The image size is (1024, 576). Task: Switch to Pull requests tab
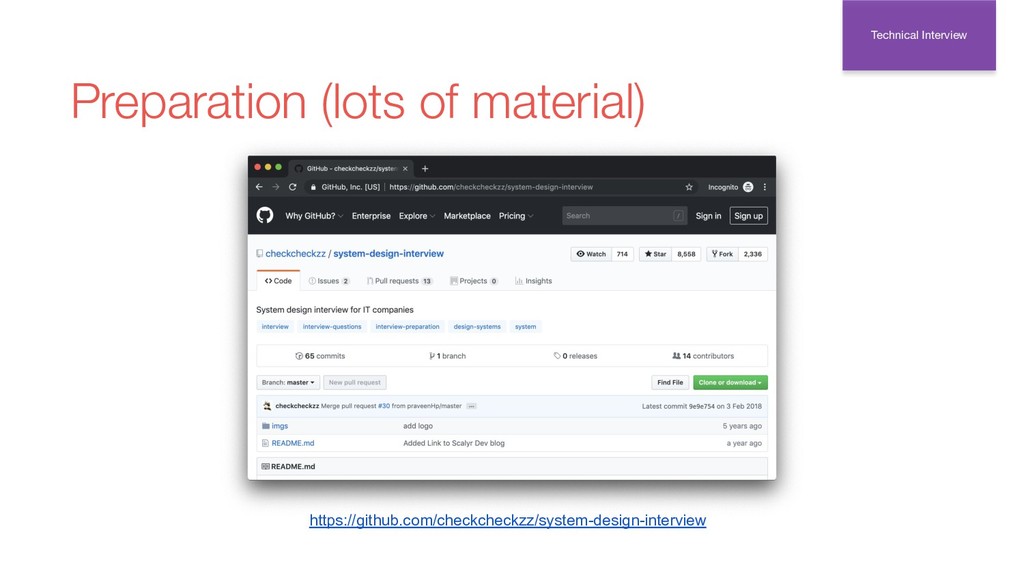pos(399,281)
